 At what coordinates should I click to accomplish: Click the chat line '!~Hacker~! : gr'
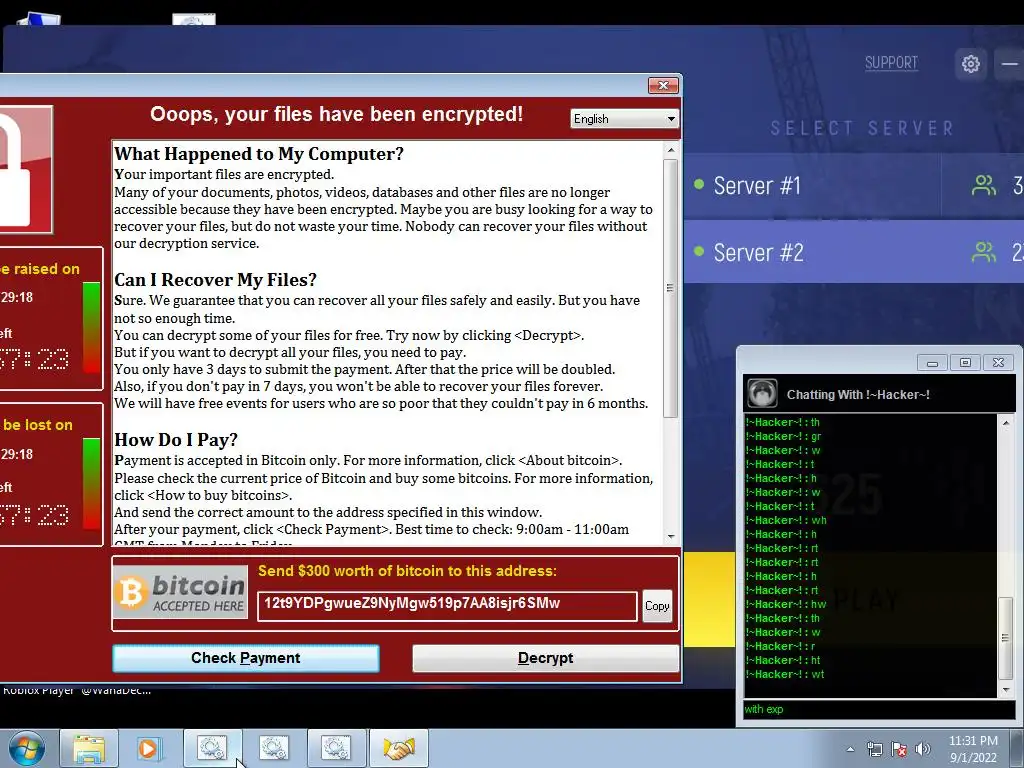(783, 436)
